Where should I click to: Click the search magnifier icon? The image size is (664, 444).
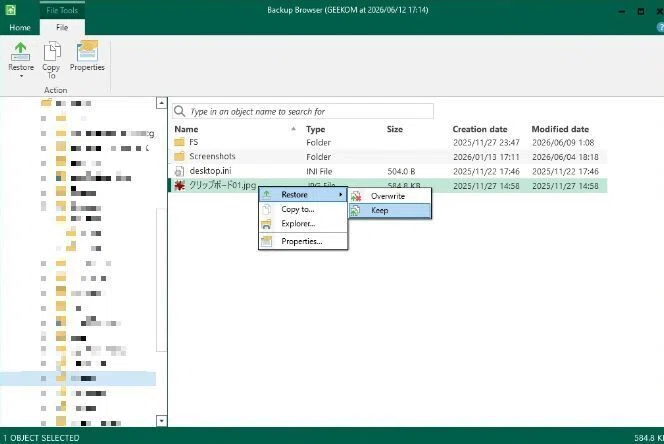pyautogui.click(x=180, y=111)
